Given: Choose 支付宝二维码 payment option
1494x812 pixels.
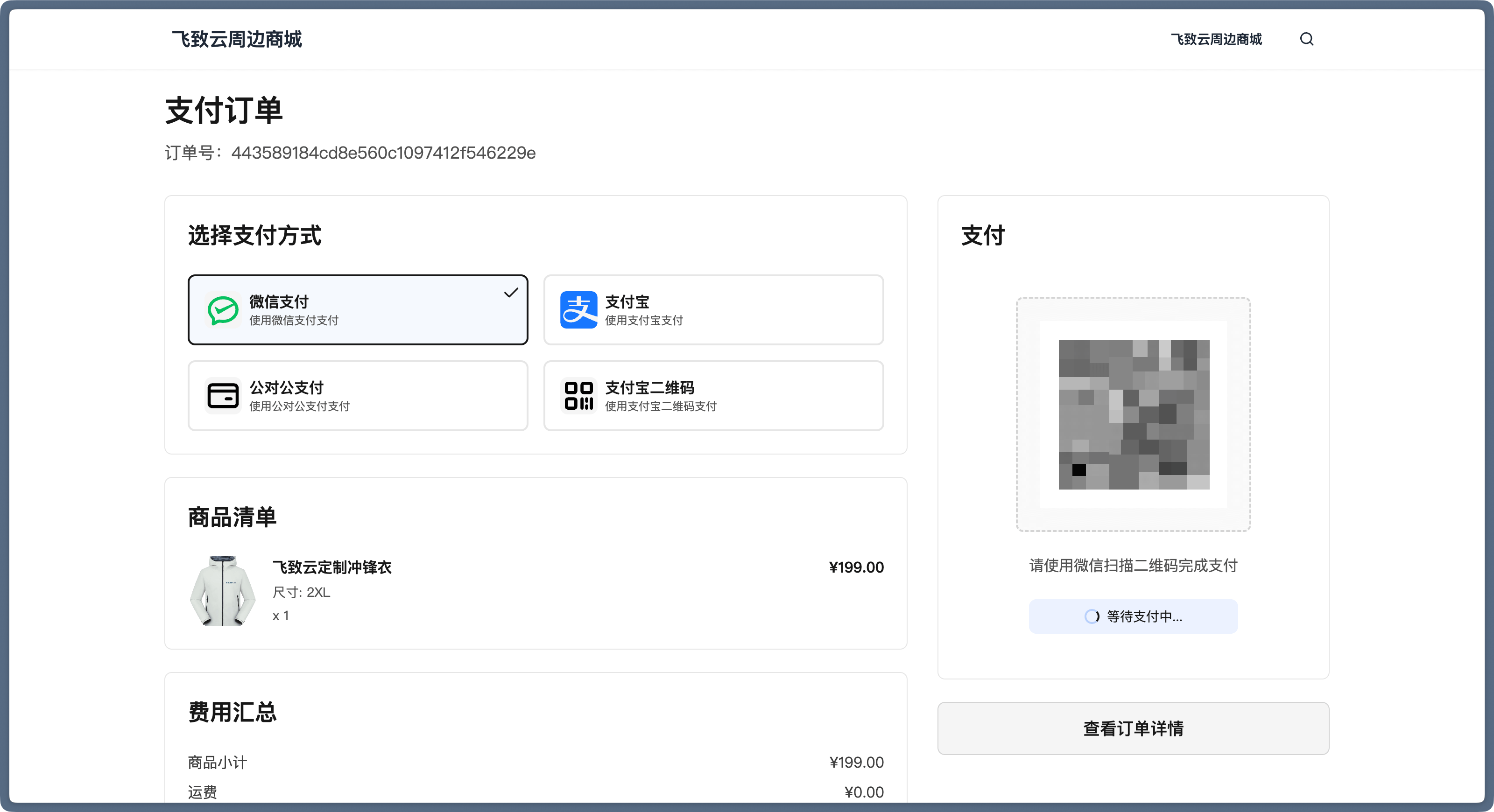Looking at the screenshot, I should point(713,396).
